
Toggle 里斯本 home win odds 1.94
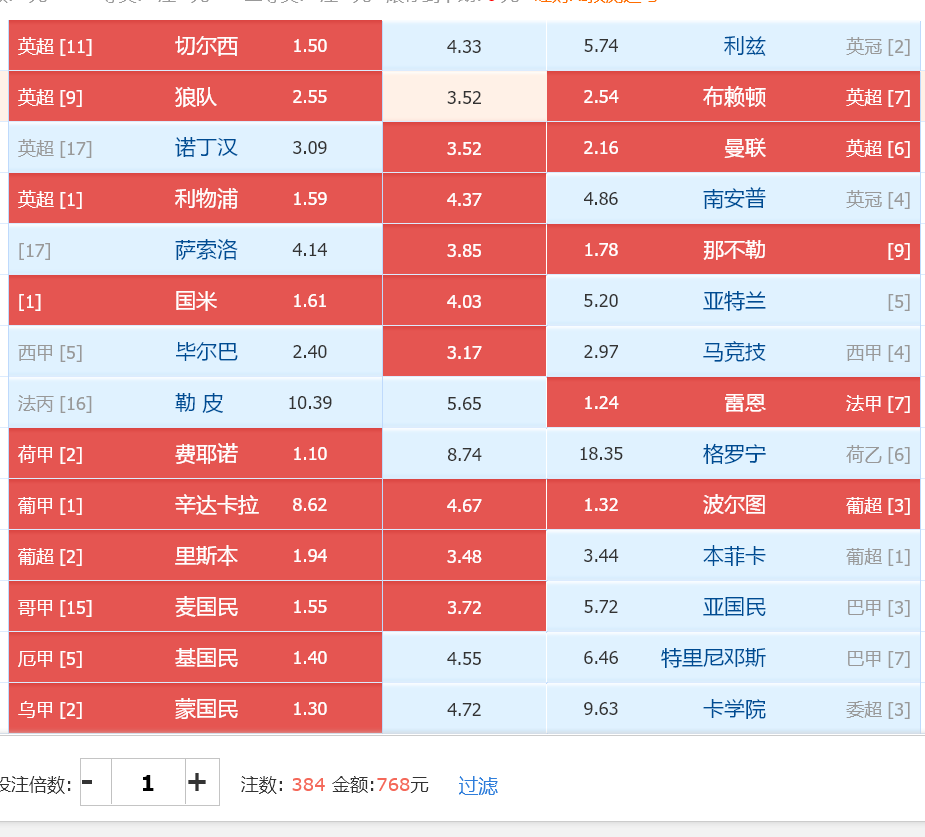click(195, 556)
